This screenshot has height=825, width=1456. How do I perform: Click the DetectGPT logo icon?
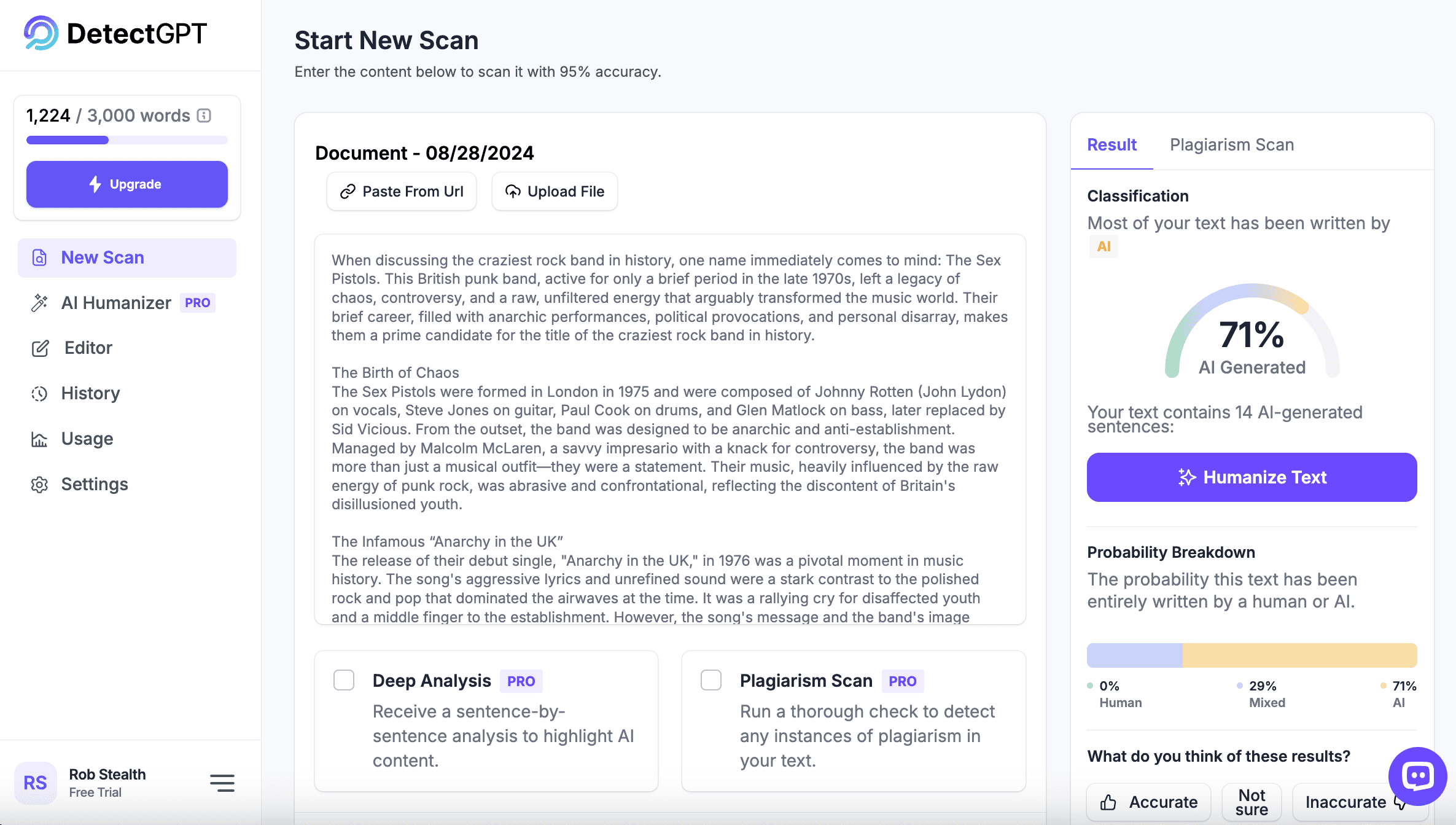41,33
